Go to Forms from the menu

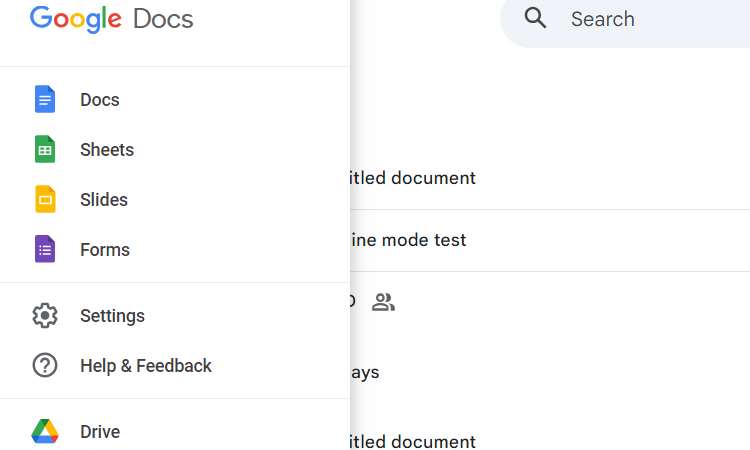105,250
